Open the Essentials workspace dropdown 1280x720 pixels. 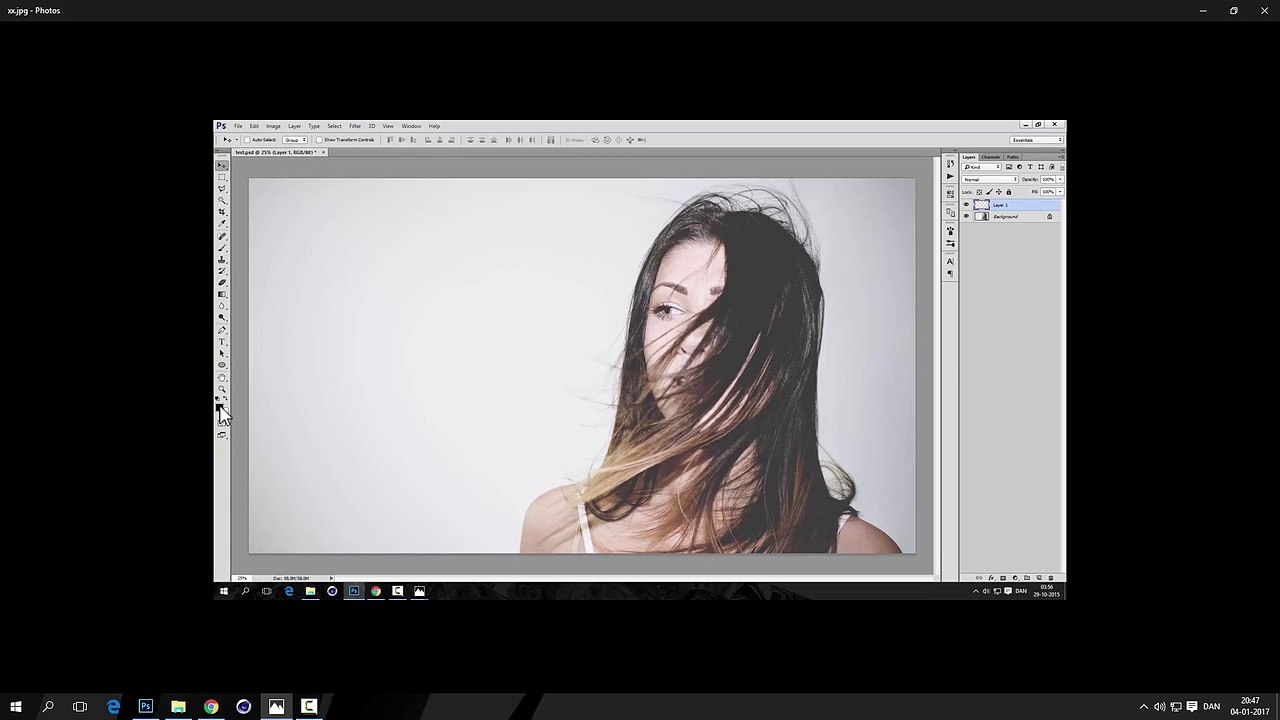tap(1035, 140)
